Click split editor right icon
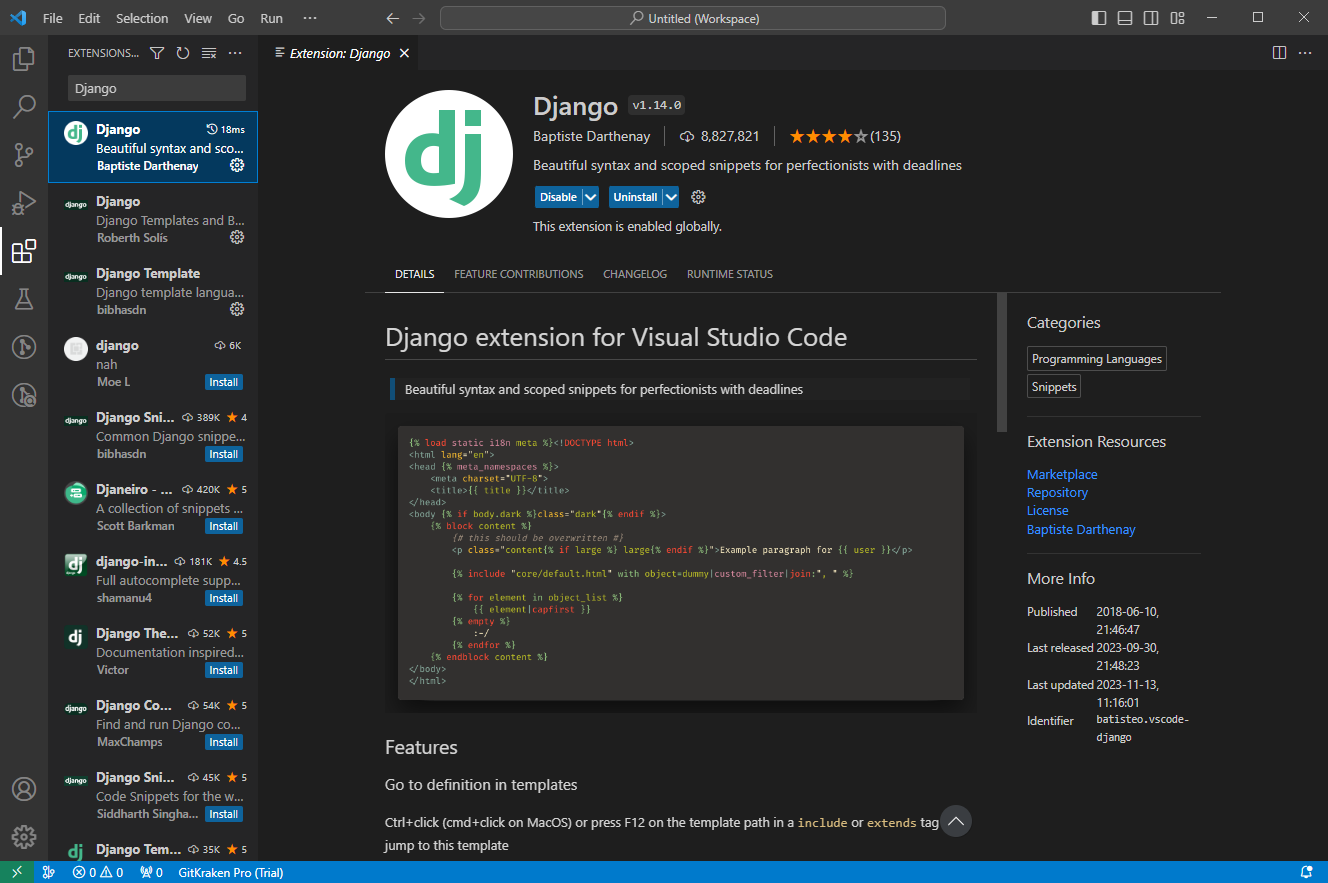Image resolution: width=1328 pixels, height=883 pixels. point(1279,53)
